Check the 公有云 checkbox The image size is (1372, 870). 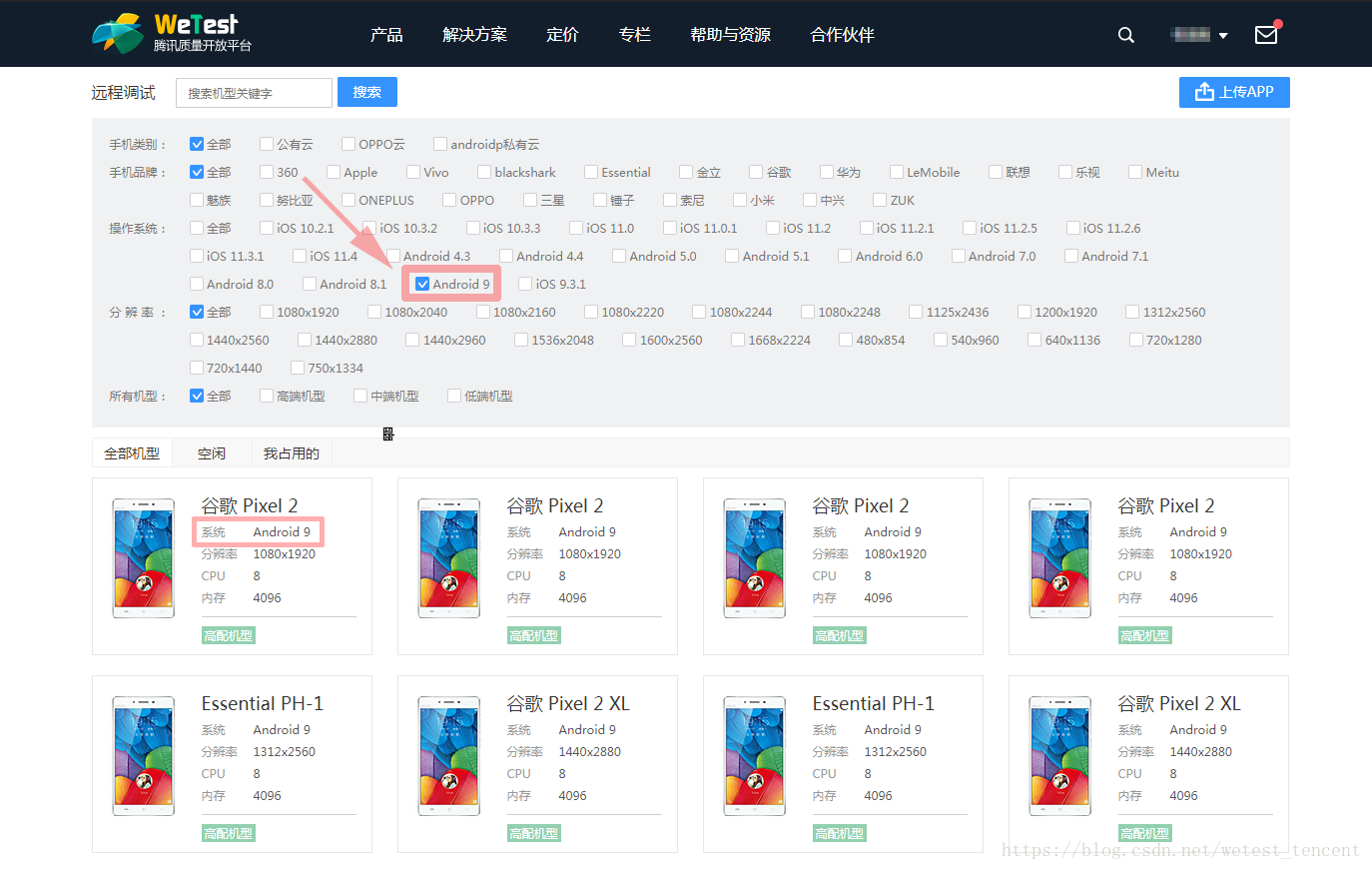(267, 144)
